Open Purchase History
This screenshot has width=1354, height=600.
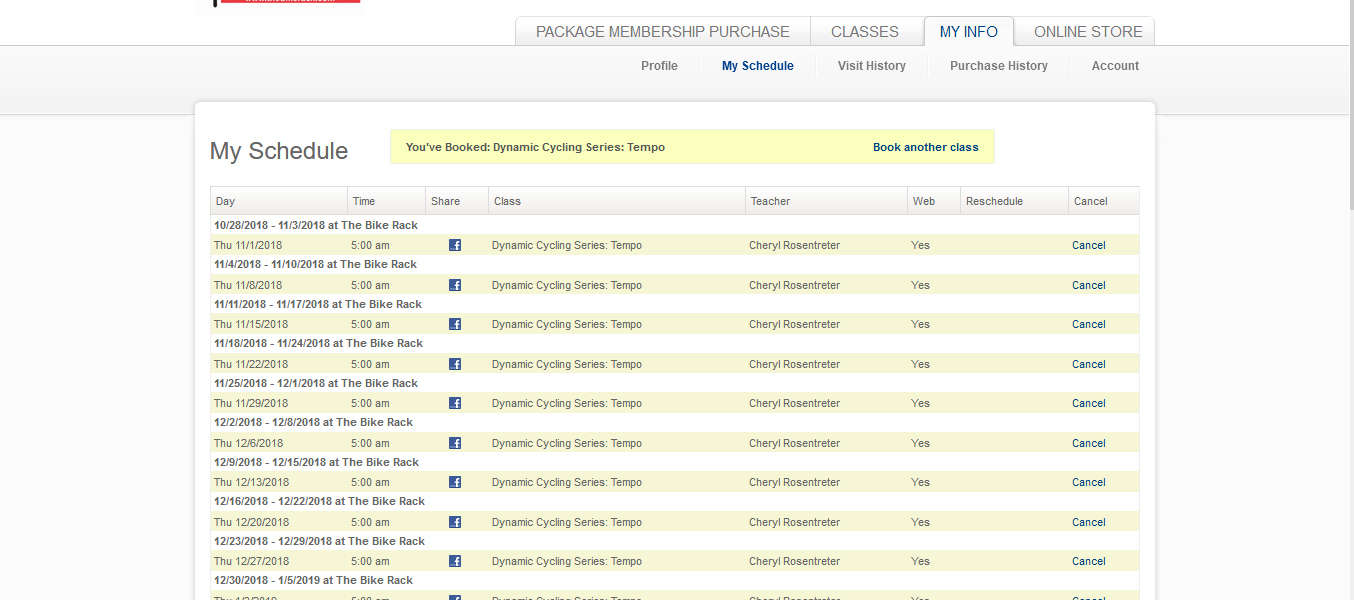tap(998, 66)
